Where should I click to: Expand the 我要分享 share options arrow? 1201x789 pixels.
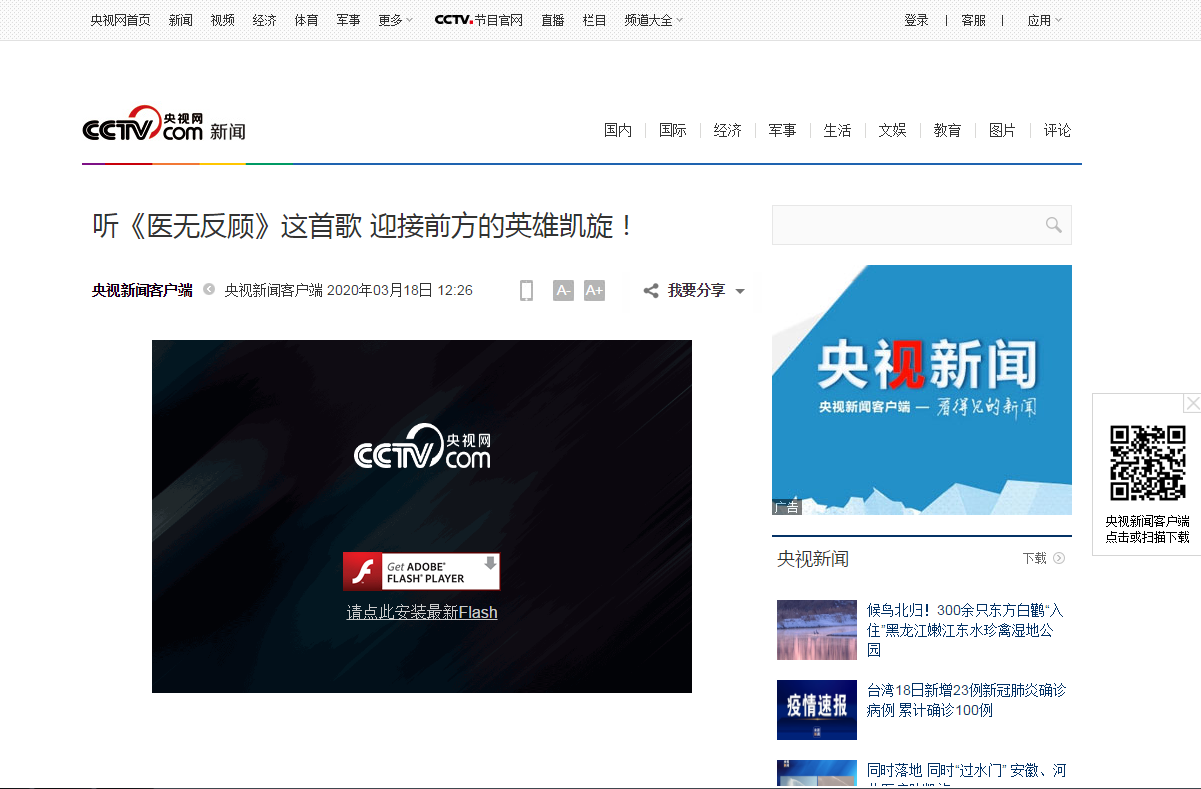tap(740, 290)
